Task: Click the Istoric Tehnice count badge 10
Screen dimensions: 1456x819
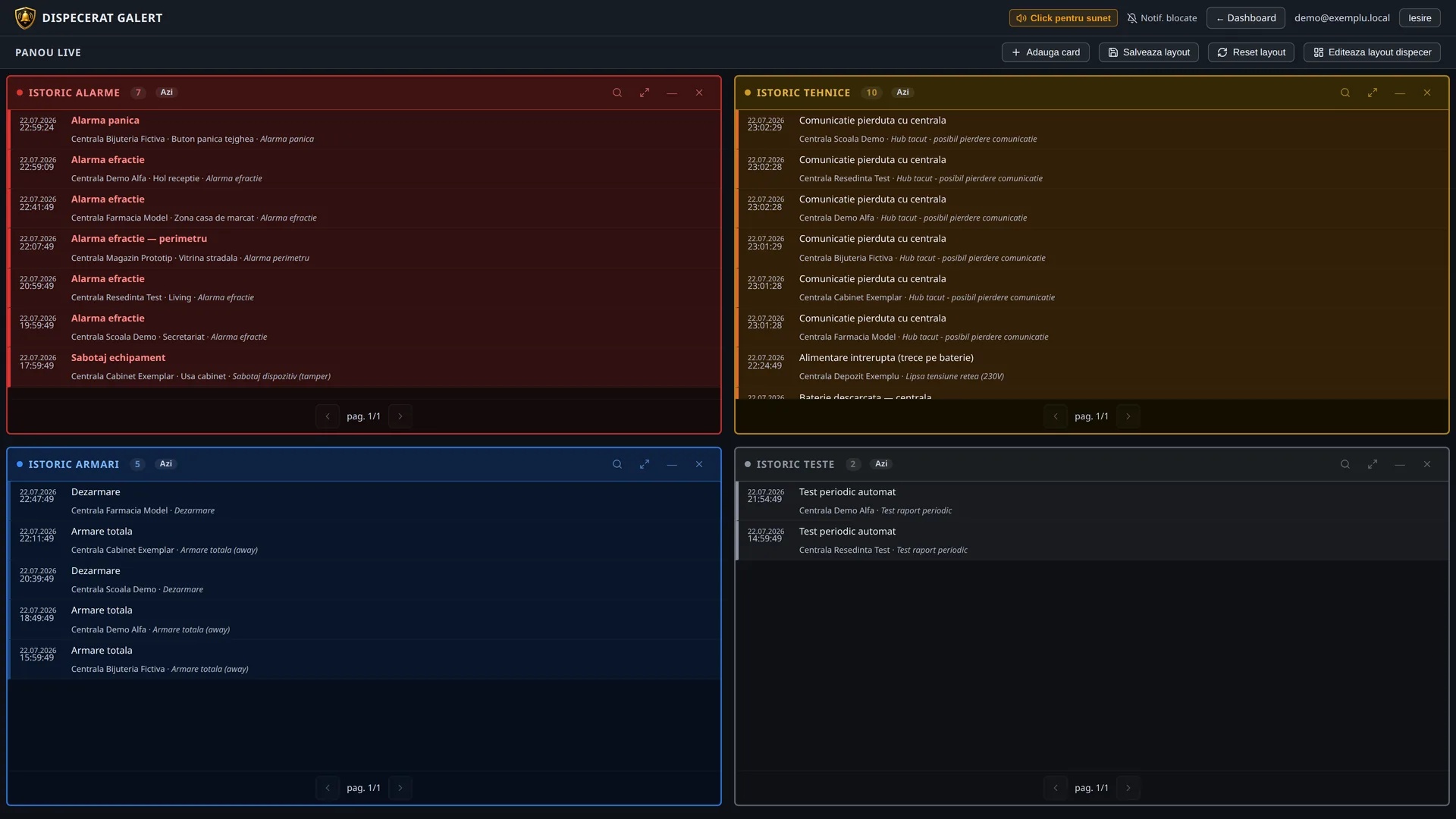Action: click(871, 93)
